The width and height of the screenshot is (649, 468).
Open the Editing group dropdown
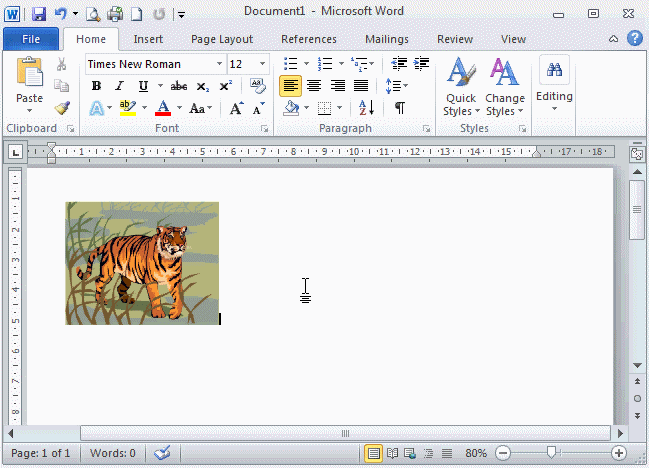554,98
